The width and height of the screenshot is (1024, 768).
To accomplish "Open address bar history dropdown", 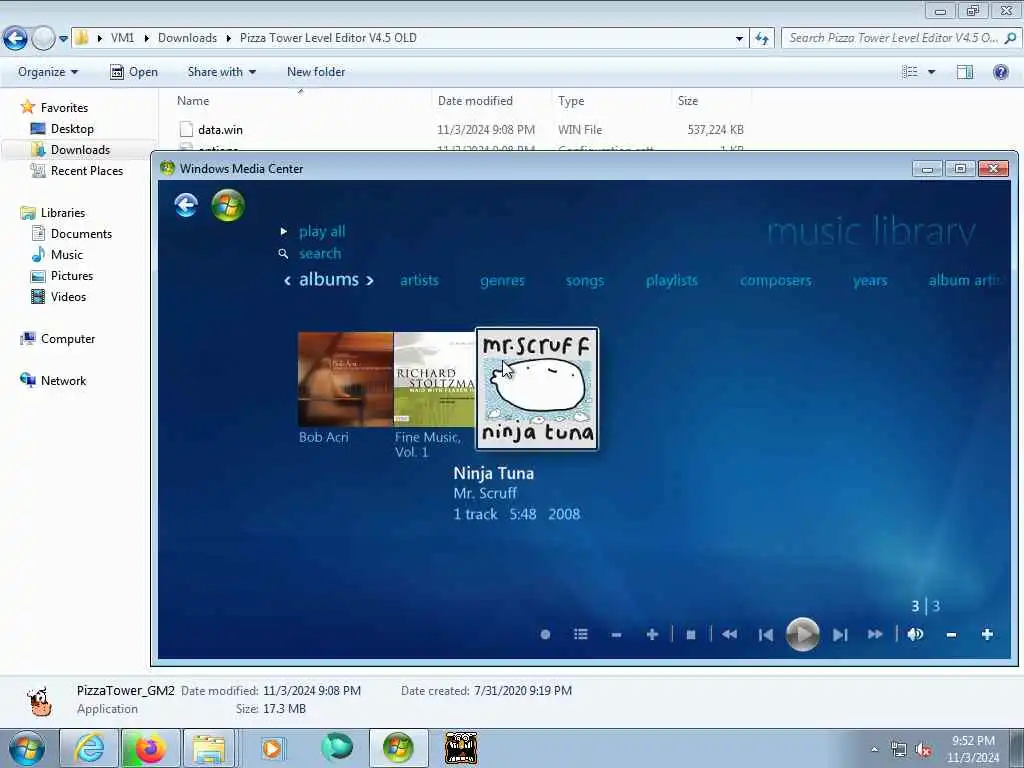I will tap(739, 39).
